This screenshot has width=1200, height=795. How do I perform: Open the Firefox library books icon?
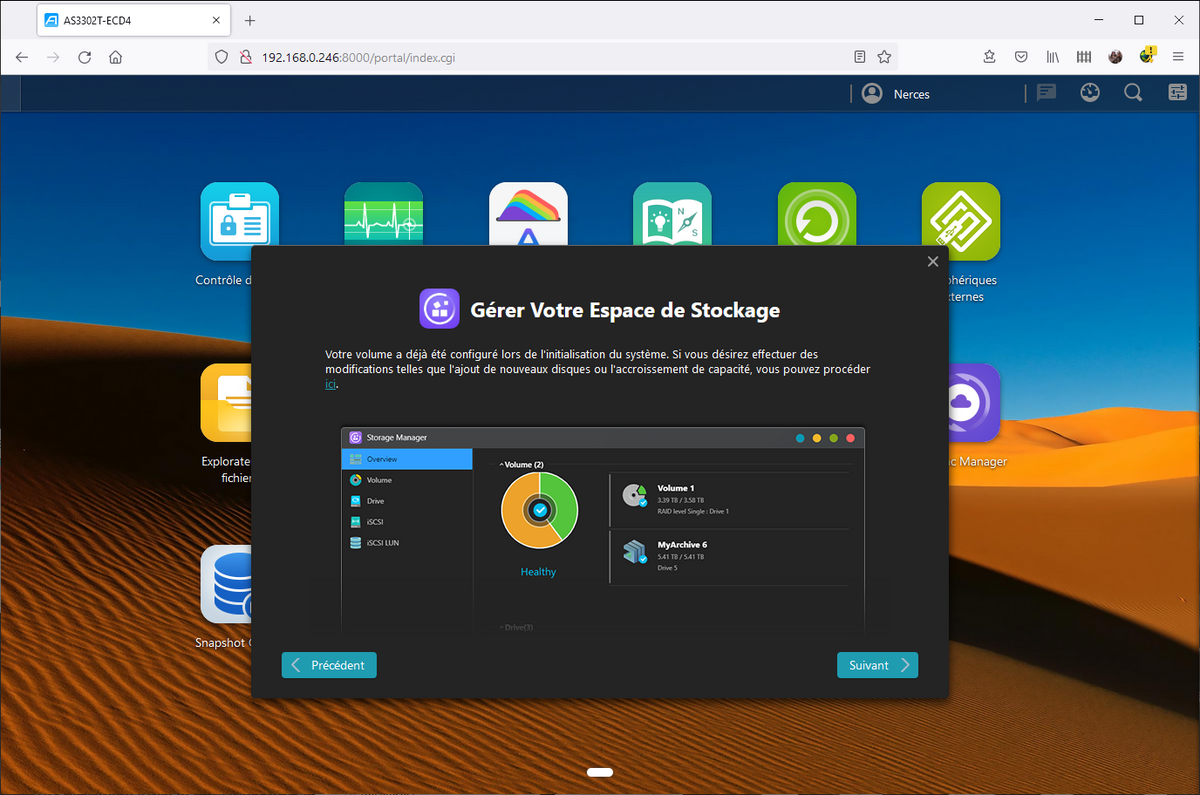point(1053,57)
